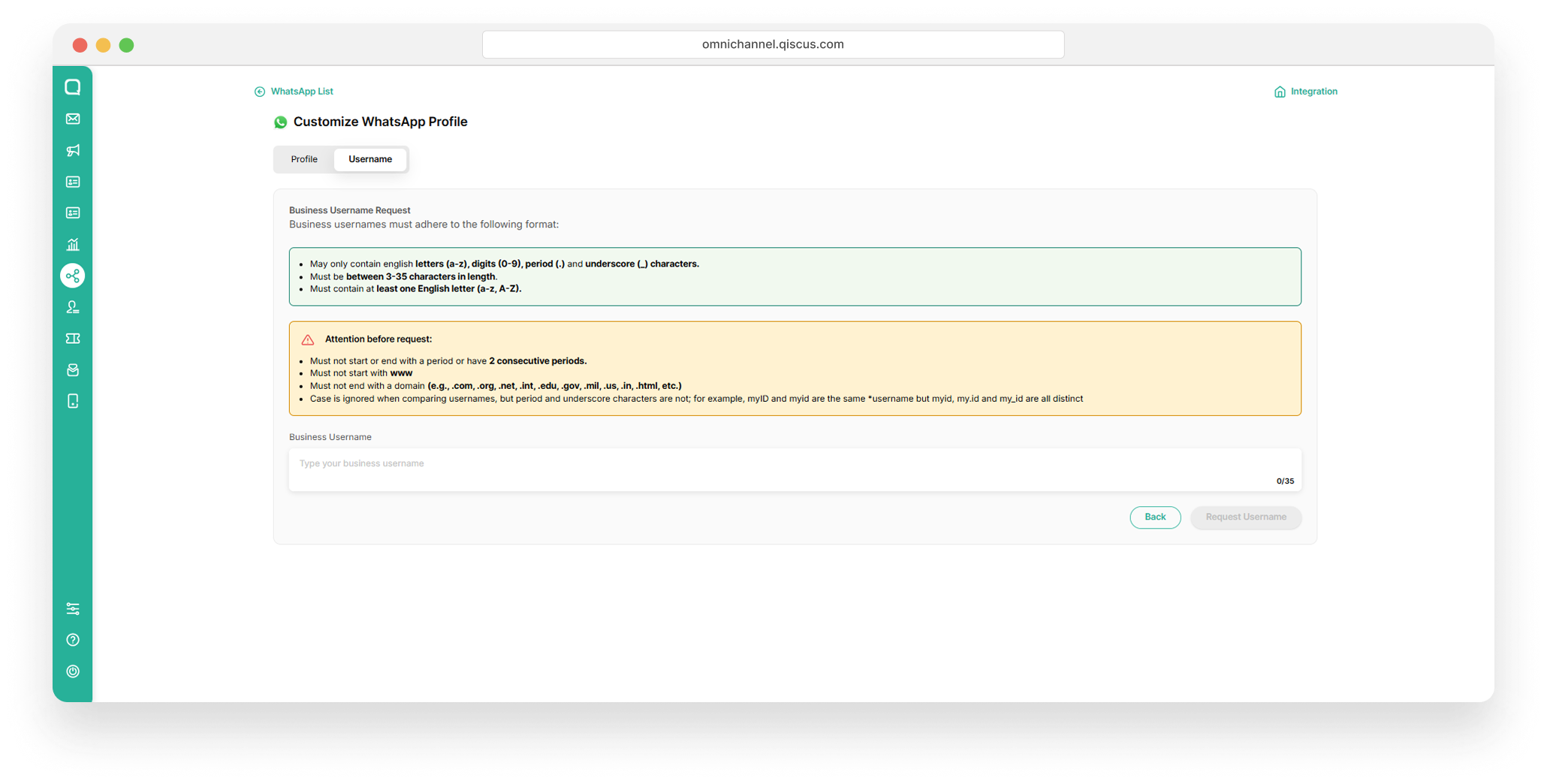Click the green WhatsApp logo icon

tap(280, 122)
